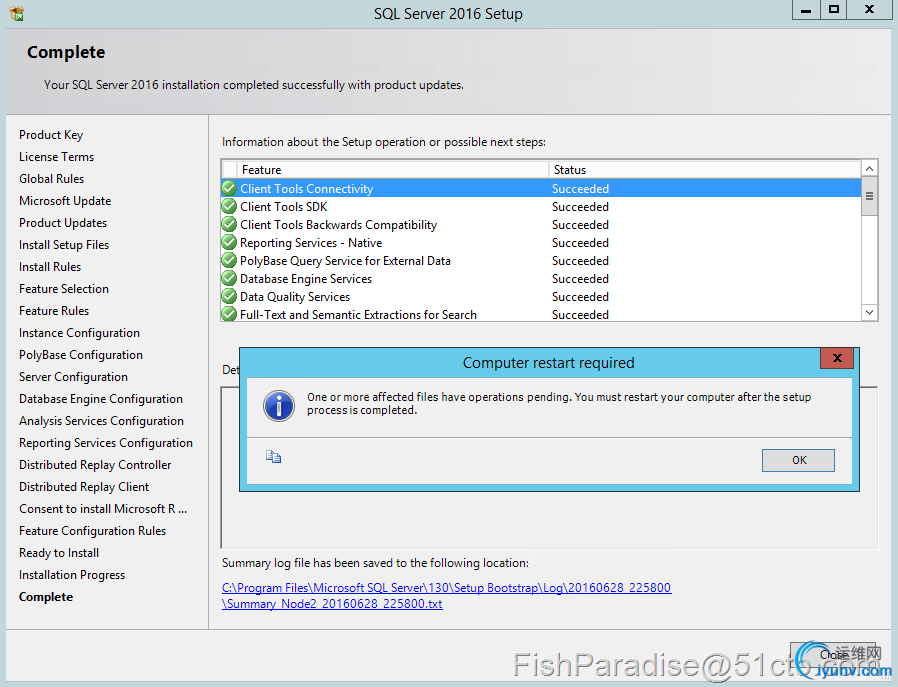
Task: Click the check icon beside Client Tools Backwards Compatibility
Action: point(229,224)
